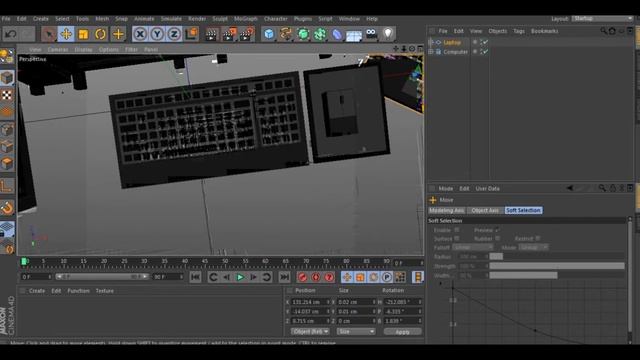The width and height of the screenshot is (640, 360).
Task: Toggle the Surface checkbox
Action: point(457,238)
